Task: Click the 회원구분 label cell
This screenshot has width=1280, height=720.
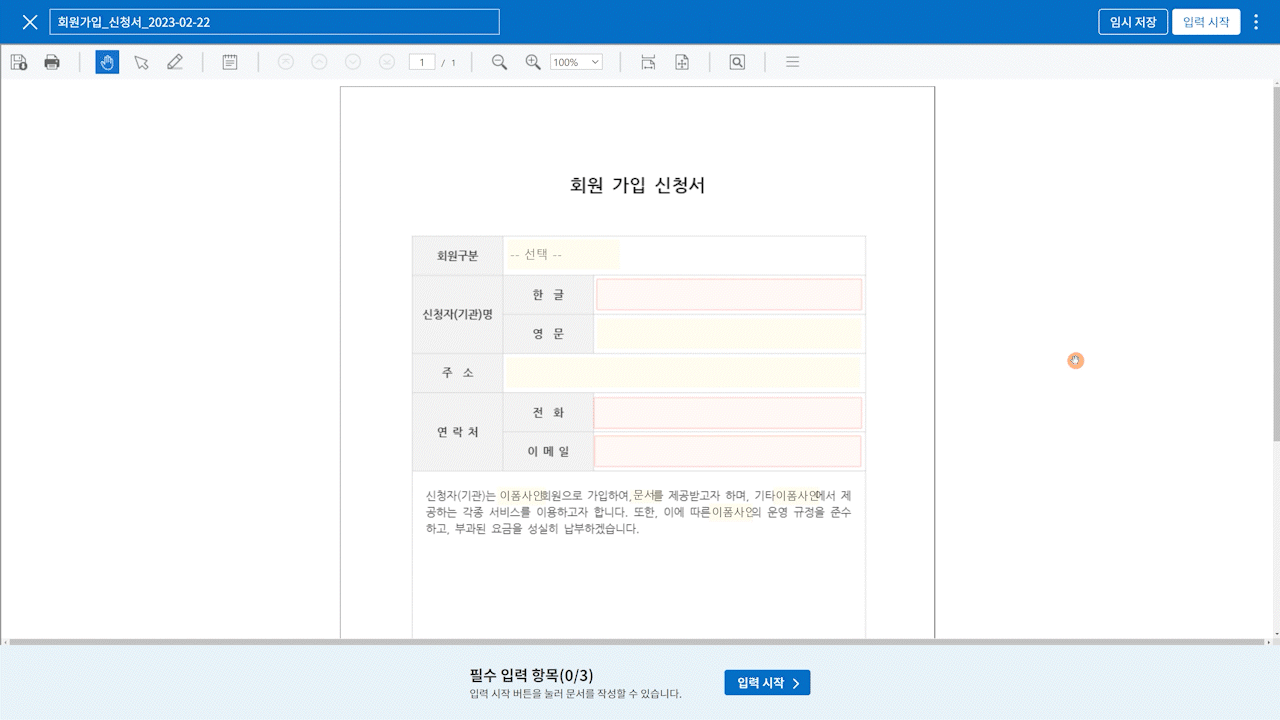Action: tap(458, 255)
